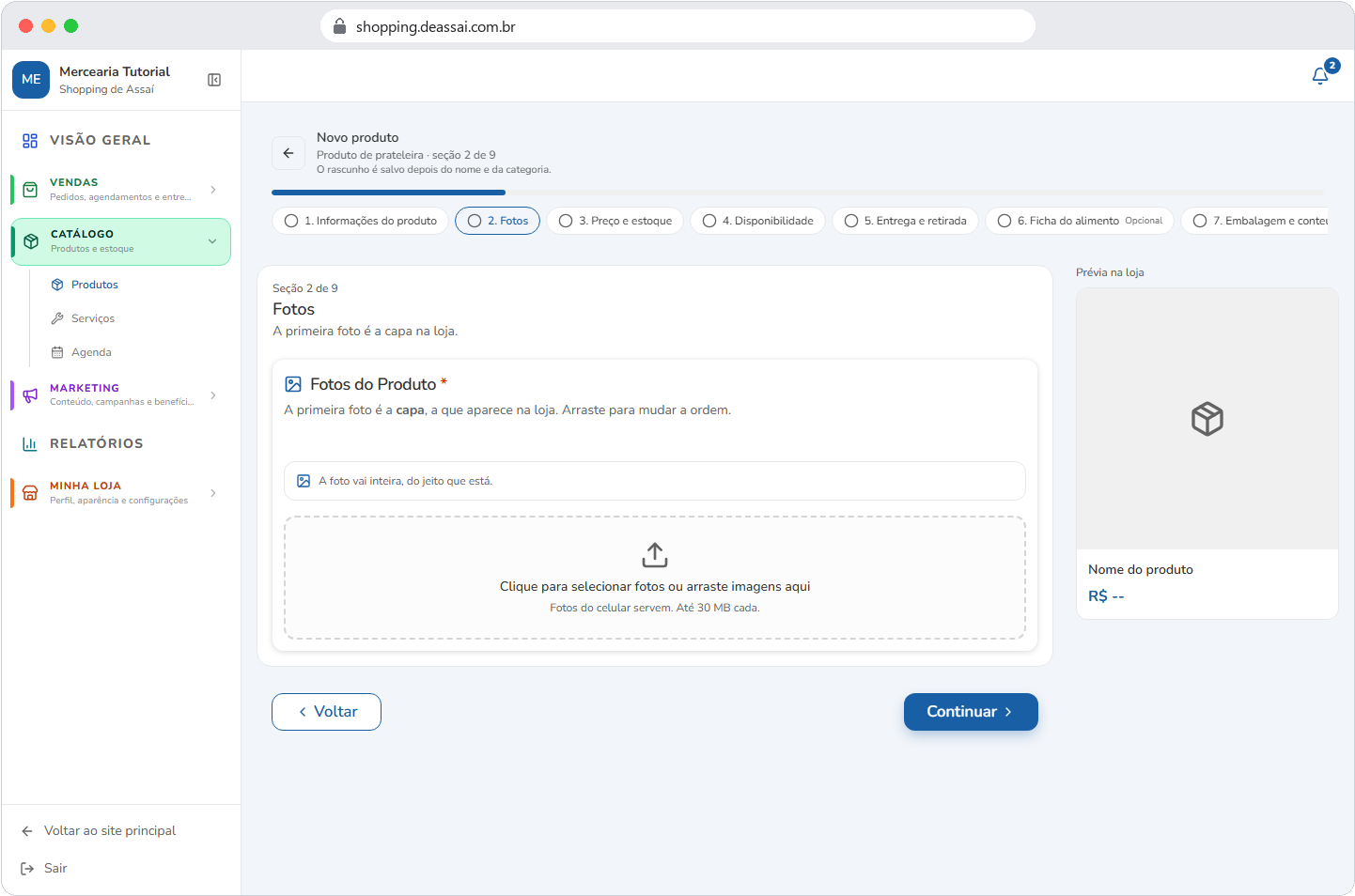Click the upload arrow icon
The width and height of the screenshot is (1355, 896).
655,555
